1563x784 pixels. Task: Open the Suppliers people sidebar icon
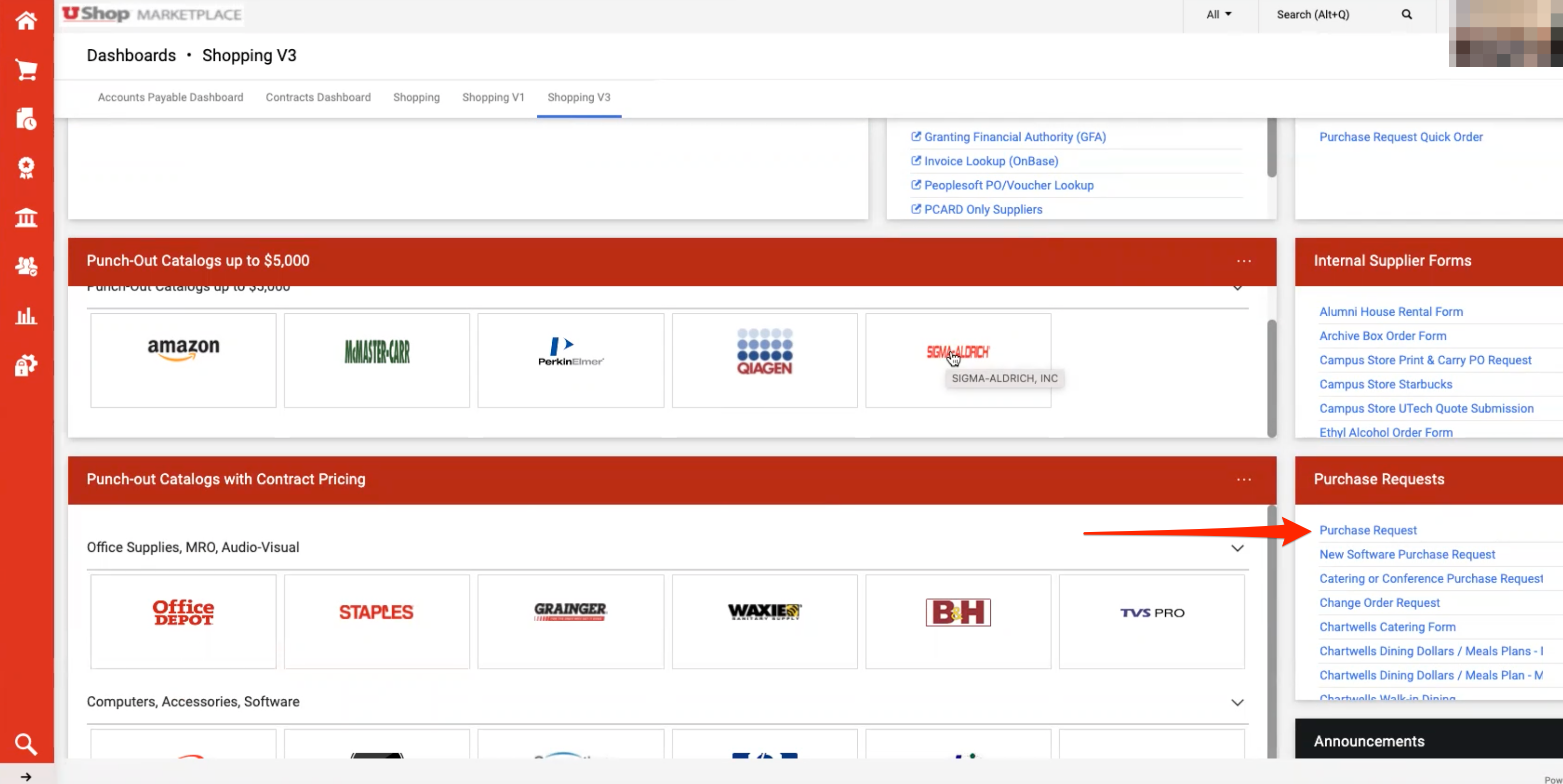(26, 266)
